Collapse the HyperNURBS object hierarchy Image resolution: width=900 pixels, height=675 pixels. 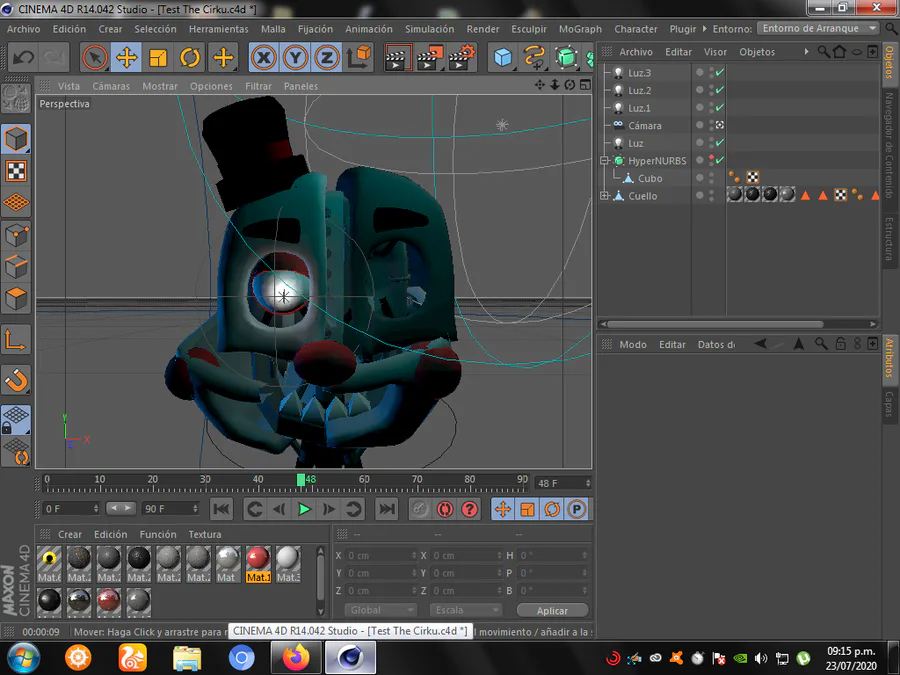point(605,161)
